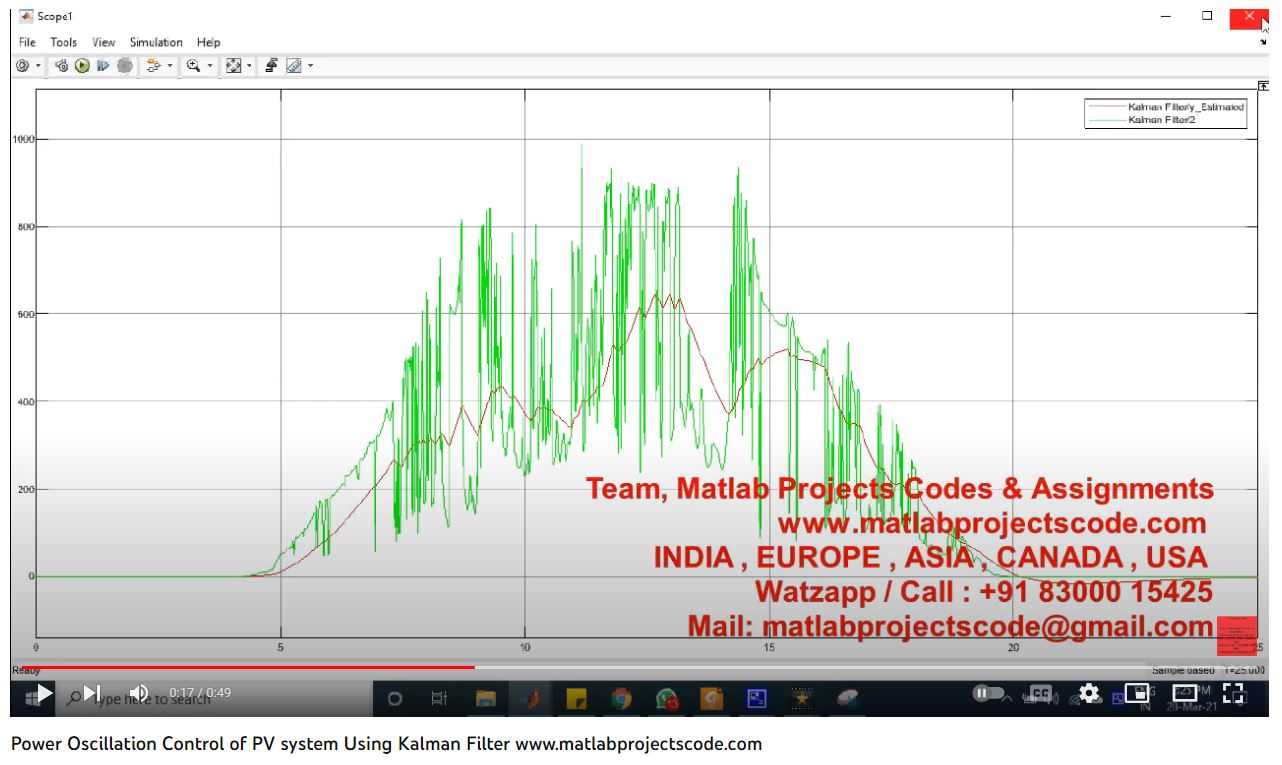1282x765 pixels.
Task: Skip to the next video
Action: point(92,692)
